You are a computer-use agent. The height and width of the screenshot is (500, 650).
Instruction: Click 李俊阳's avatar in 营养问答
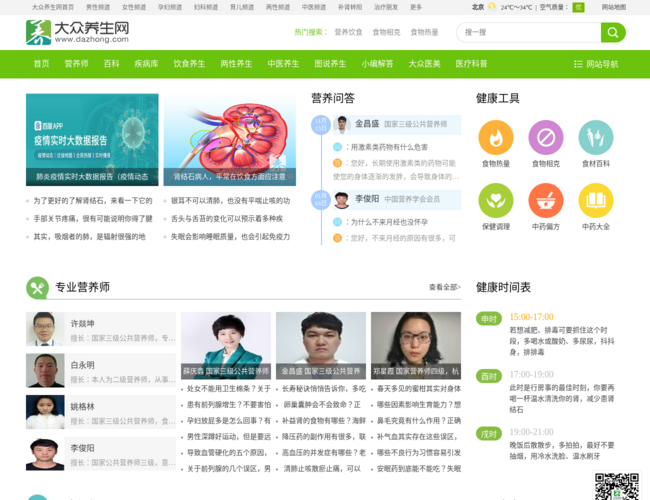click(342, 199)
